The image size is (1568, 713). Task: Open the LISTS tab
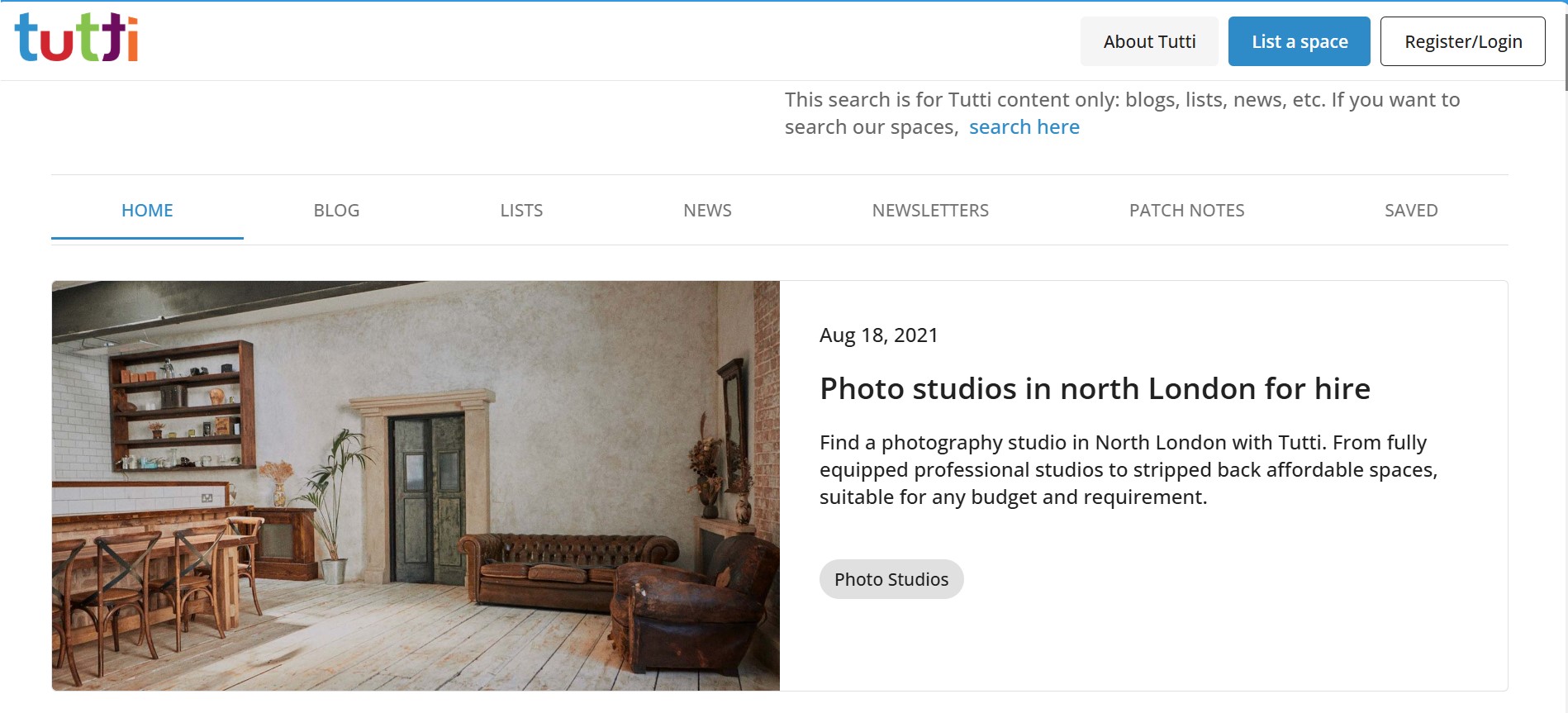pyautogui.click(x=521, y=211)
